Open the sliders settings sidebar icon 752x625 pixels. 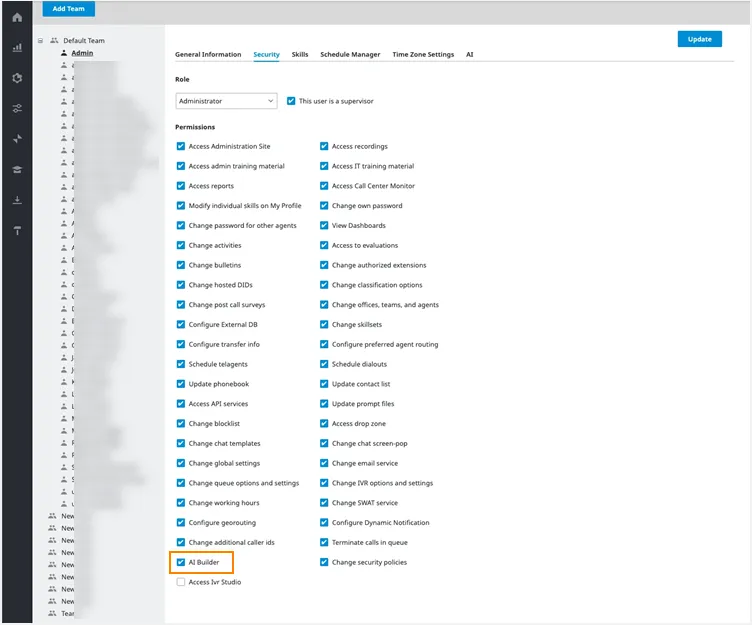pyautogui.click(x=17, y=108)
